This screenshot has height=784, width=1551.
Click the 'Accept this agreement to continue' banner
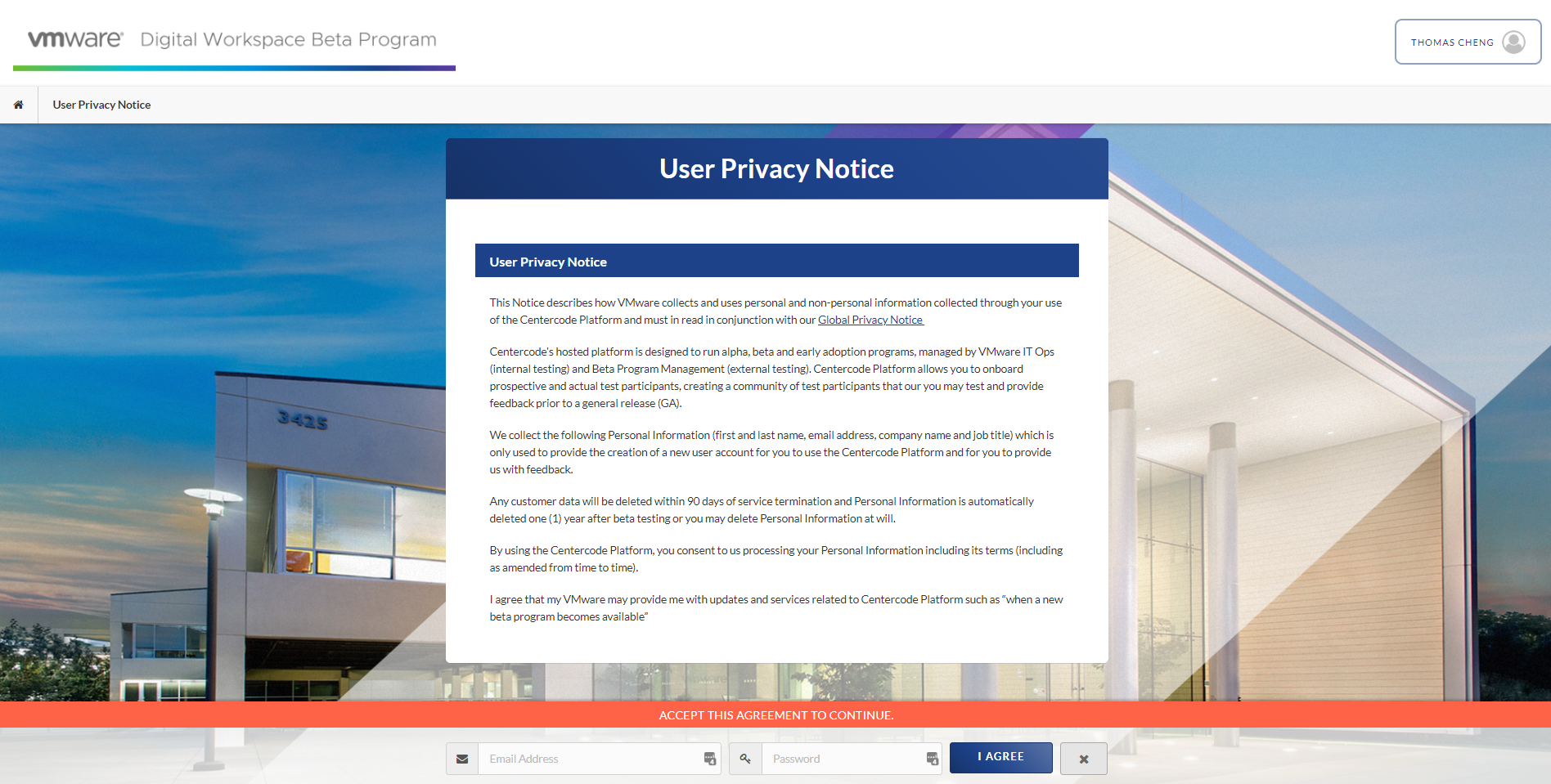click(x=775, y=715)
